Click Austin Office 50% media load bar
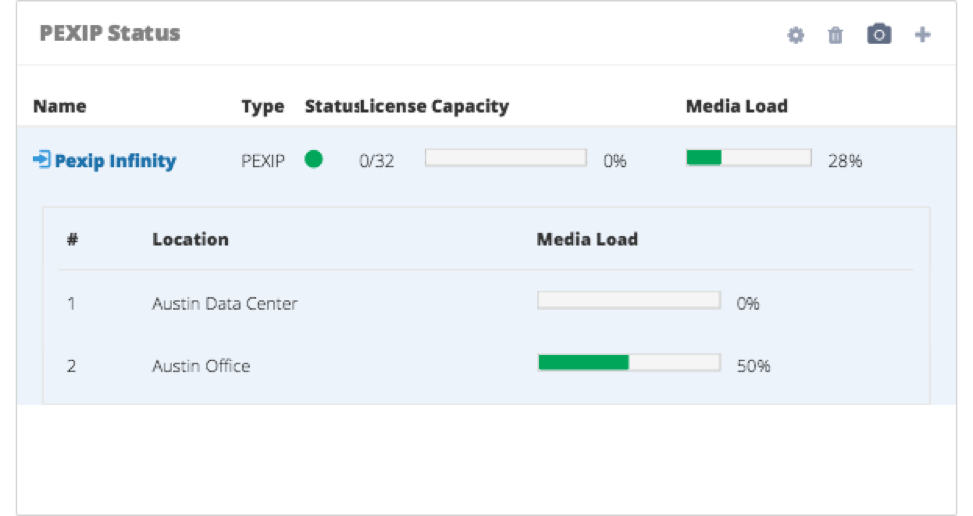 [629, 362]
